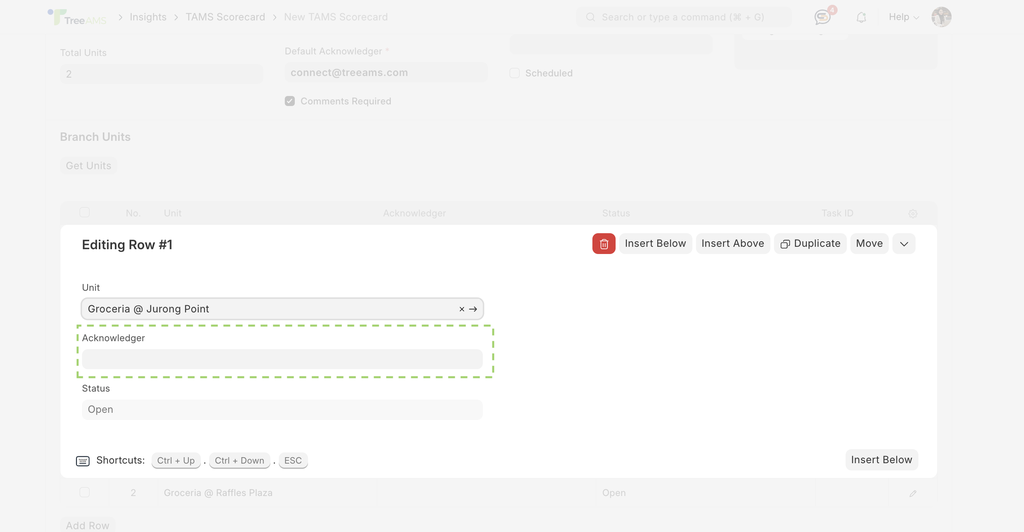Open the chat messages icon
1024x532 pixels.
pos(823,17)
